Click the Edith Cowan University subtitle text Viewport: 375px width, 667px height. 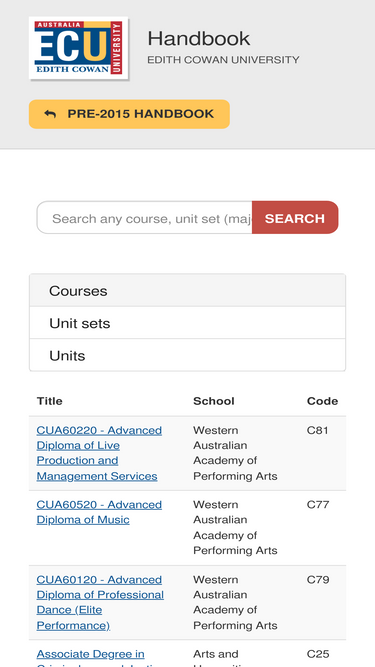(223, 60)
